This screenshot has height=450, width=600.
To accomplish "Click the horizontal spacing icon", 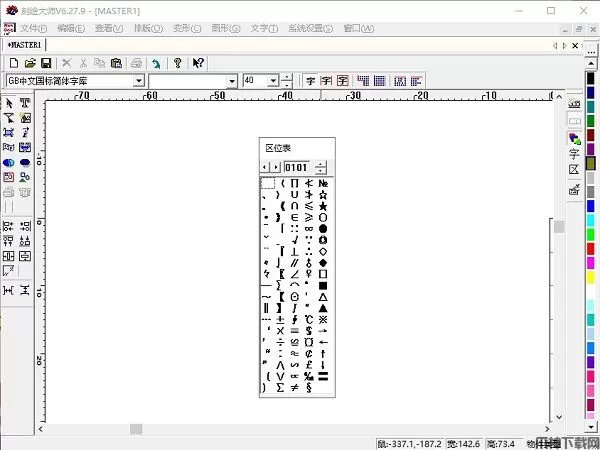I will (9, 290).
